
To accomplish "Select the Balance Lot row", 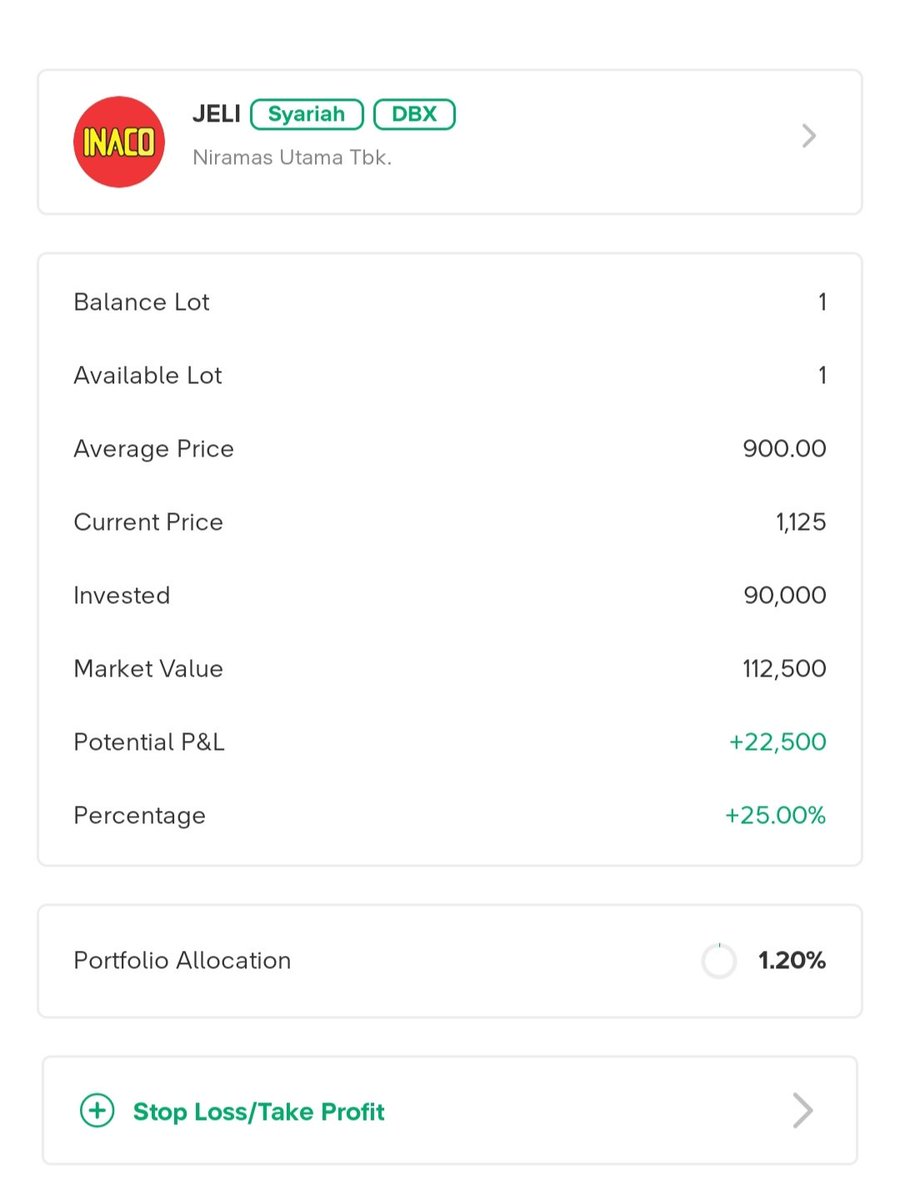I will point(450,302).
